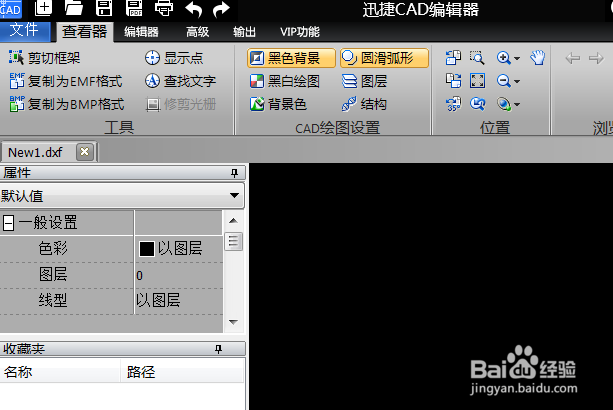Image resolution: width=613 pixels, height=410 pixels.
Task: Click the zoom window magnifier icon
Action: (477, 58)
